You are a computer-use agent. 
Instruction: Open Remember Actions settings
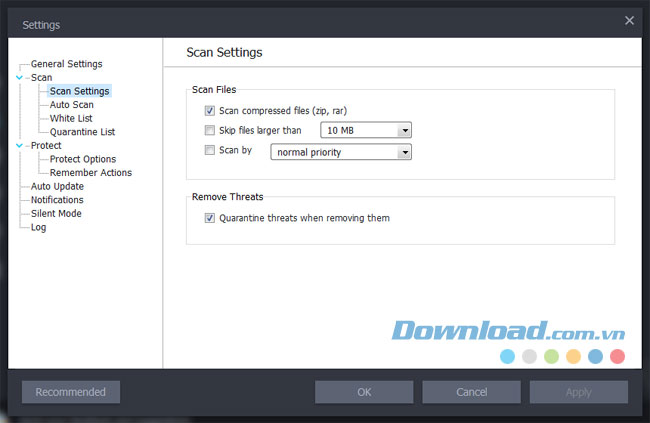pos(91,173)
